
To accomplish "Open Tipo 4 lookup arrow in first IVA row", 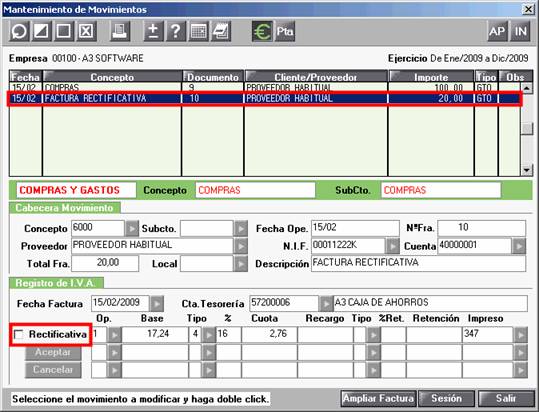I will (208, 335).
